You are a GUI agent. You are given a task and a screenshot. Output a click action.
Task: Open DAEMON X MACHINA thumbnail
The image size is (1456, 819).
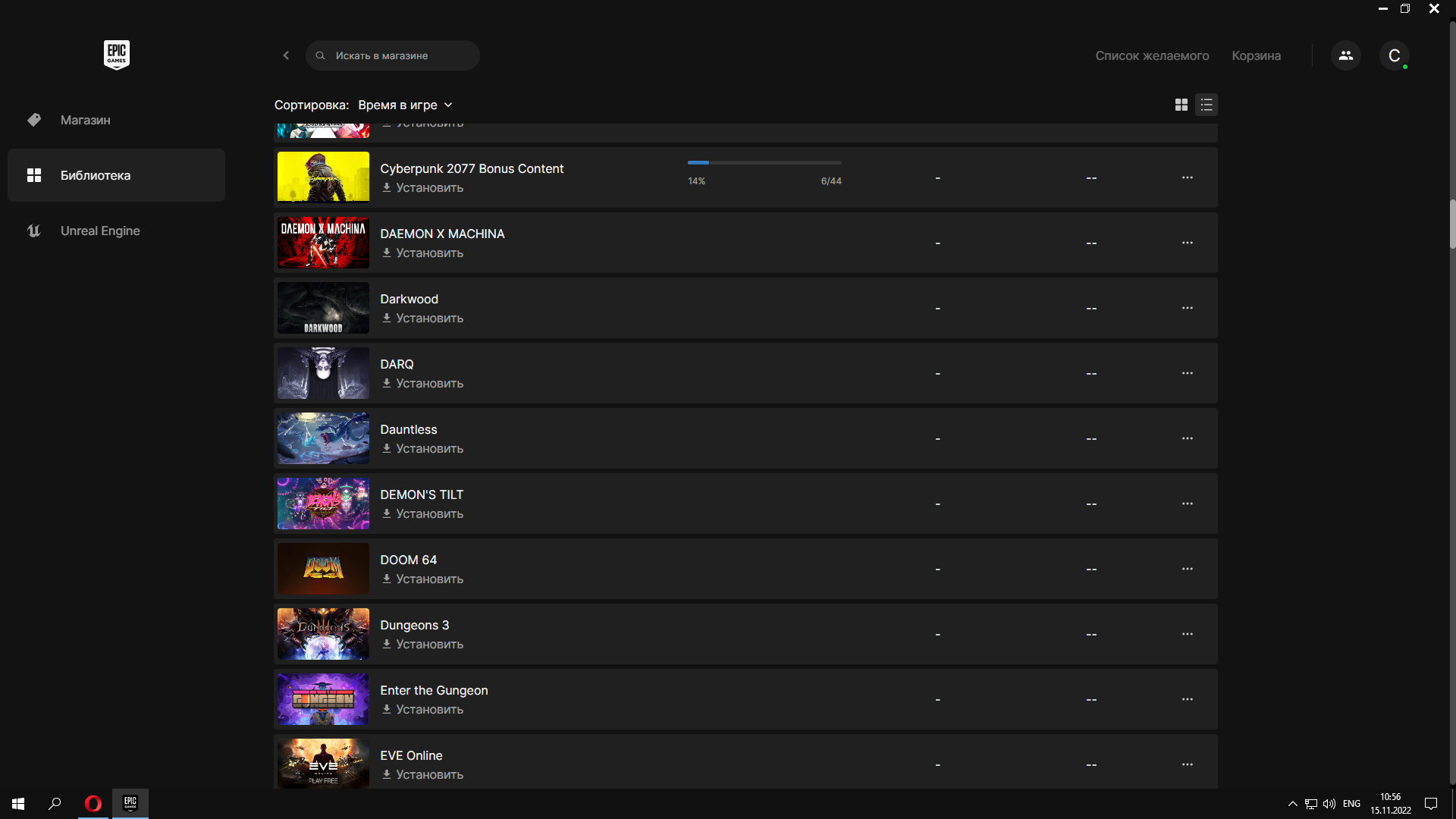[323, 243]
